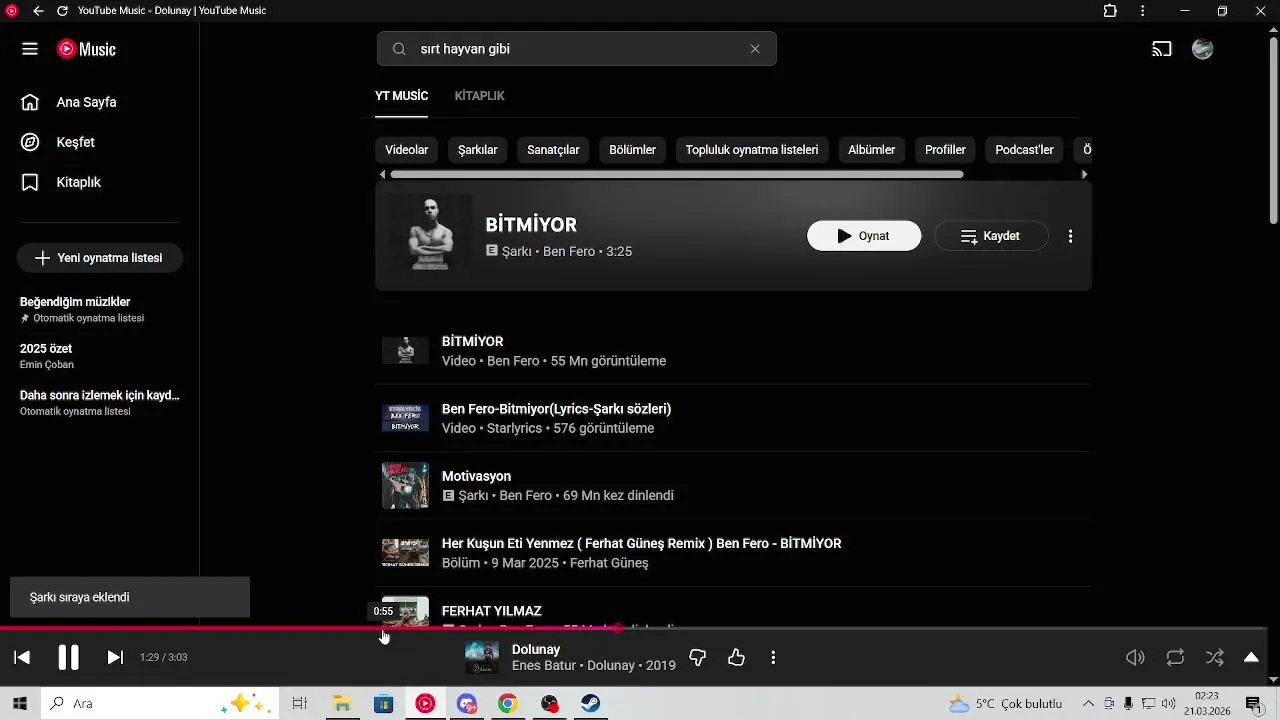
Task: Open more actions for Dolunay in the player bar
Action: 773,657
